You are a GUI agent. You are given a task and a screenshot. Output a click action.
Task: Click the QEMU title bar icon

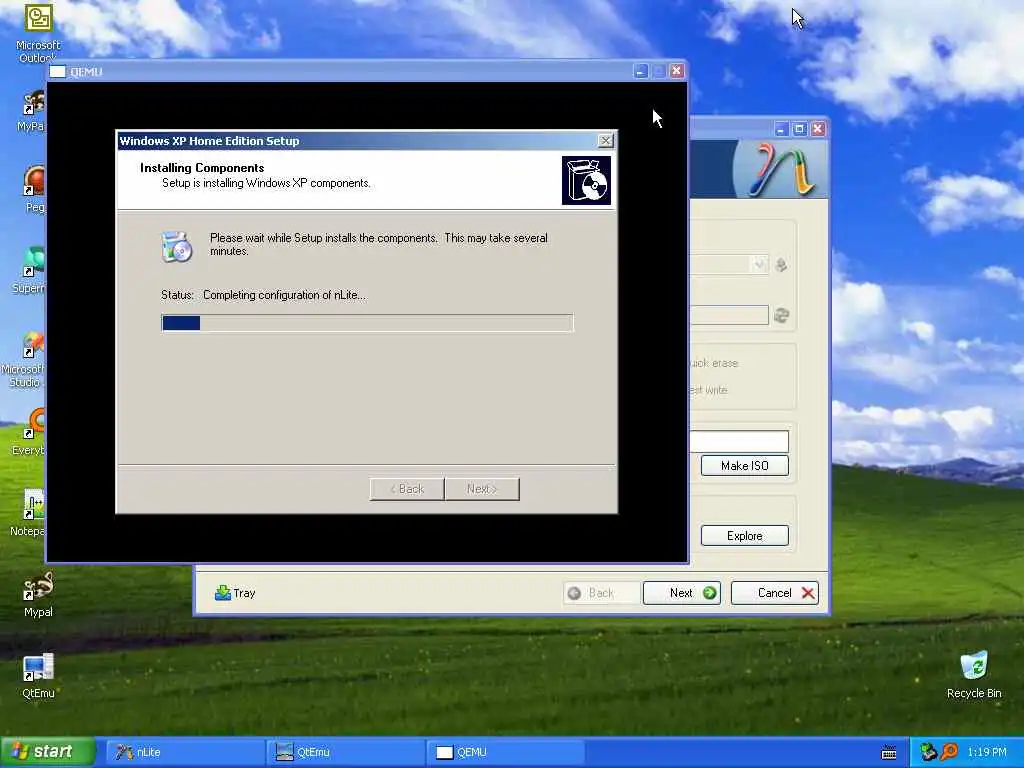(x=57, y=72)
